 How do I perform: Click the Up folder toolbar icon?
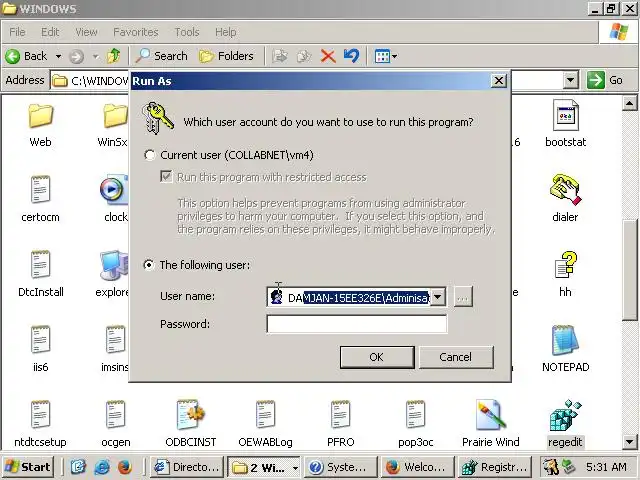113,56
